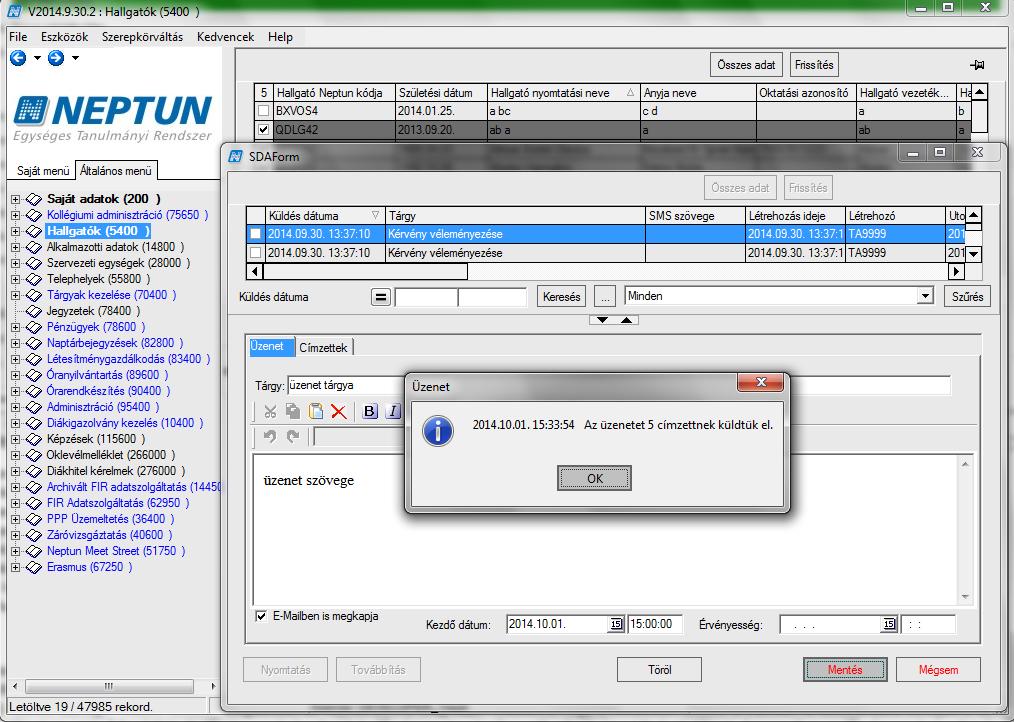The image size is (1014, 722).
Task: Open the Eszközök menu
Action: coord(65,37)
